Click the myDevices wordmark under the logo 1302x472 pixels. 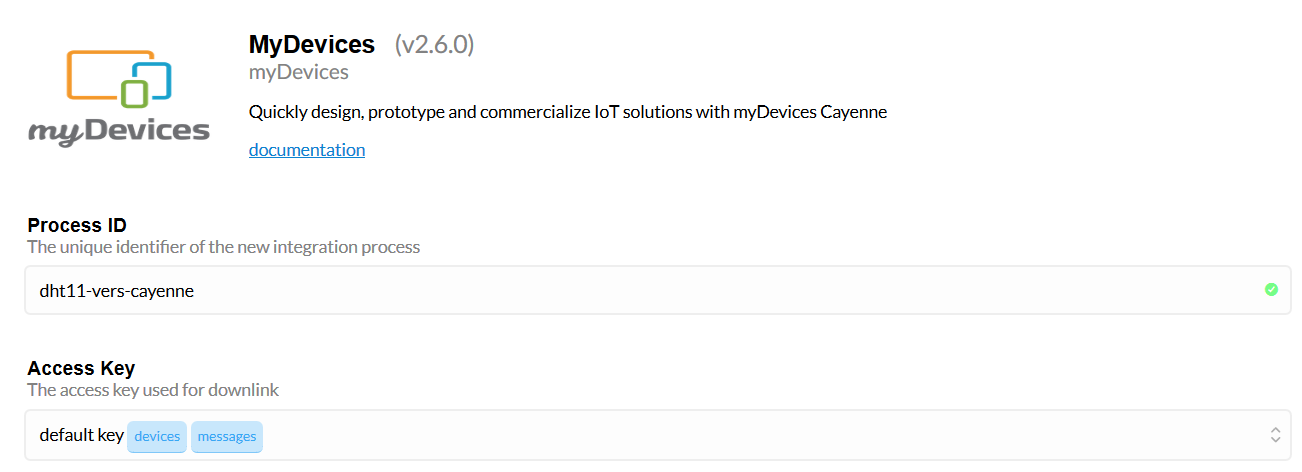(119, 131)
